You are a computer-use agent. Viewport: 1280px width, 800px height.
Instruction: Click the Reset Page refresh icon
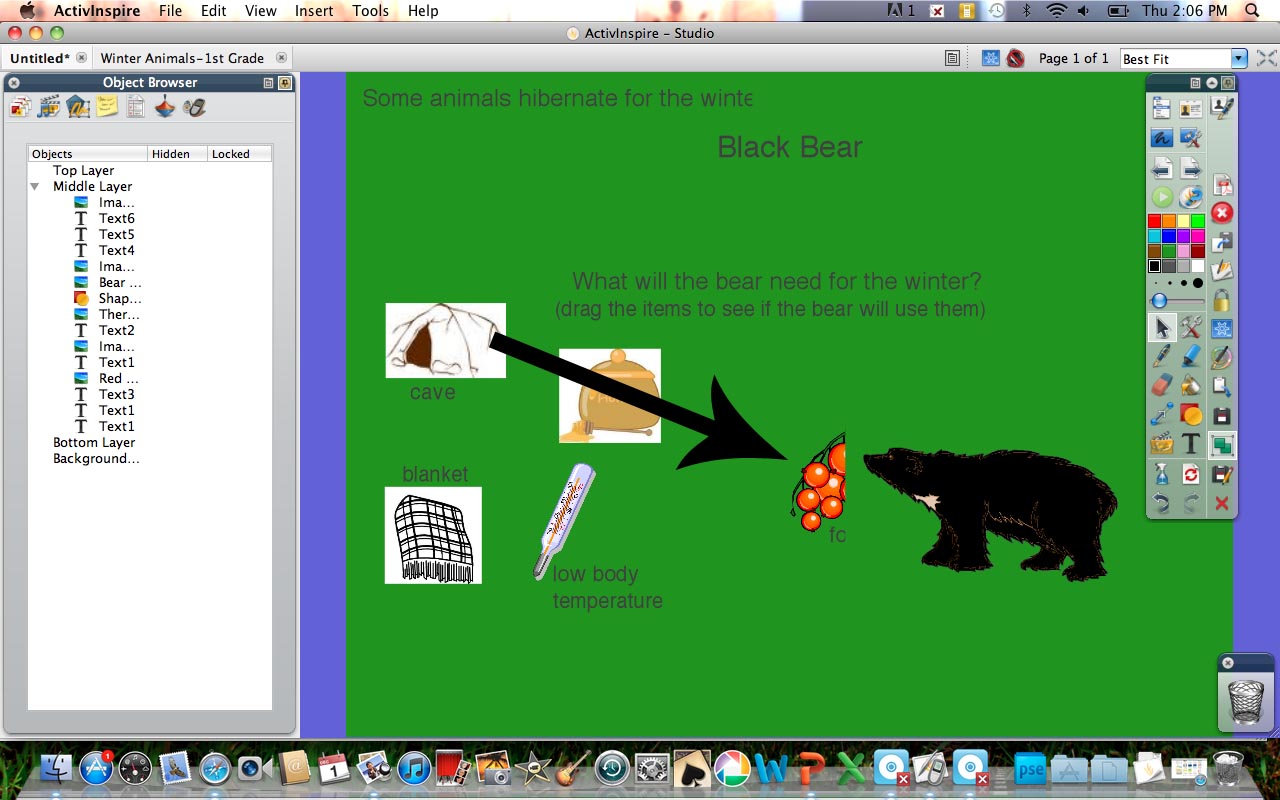click(1189, 474)
